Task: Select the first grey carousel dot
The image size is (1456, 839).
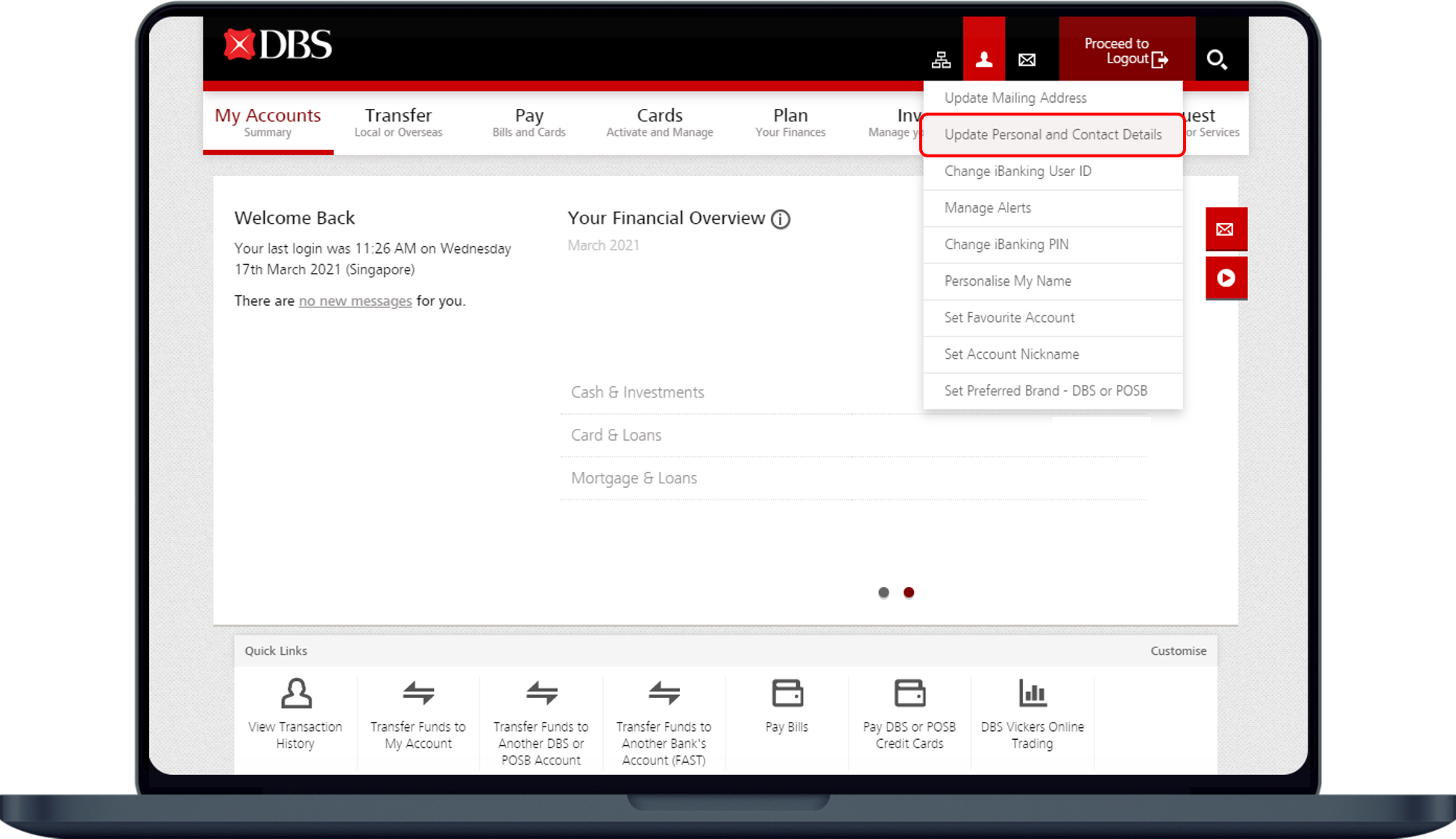Action: tap(883, 593)
